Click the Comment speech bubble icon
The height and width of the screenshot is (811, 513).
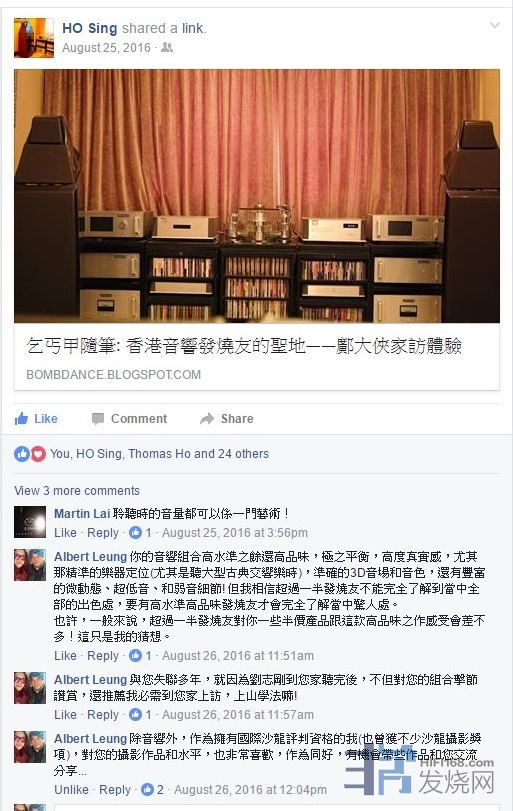point(98,418)
